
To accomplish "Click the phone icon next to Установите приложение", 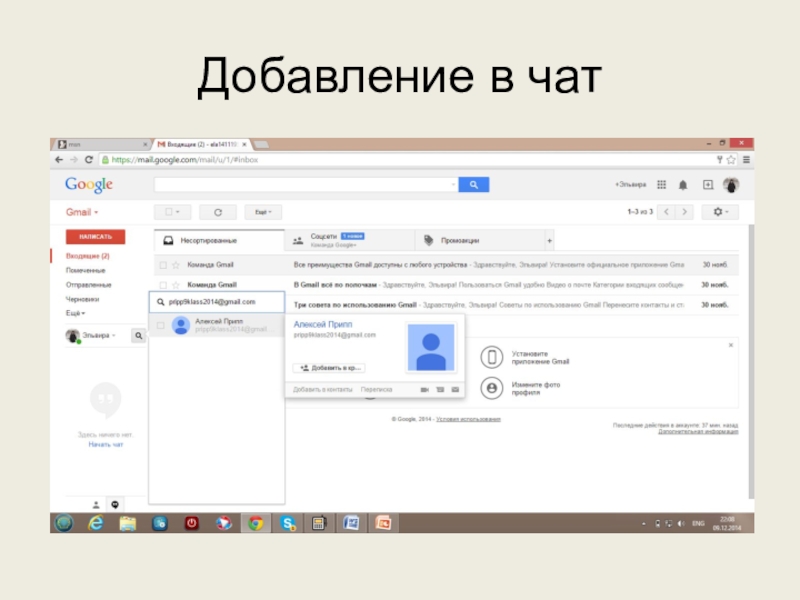I will click(491, 357).
